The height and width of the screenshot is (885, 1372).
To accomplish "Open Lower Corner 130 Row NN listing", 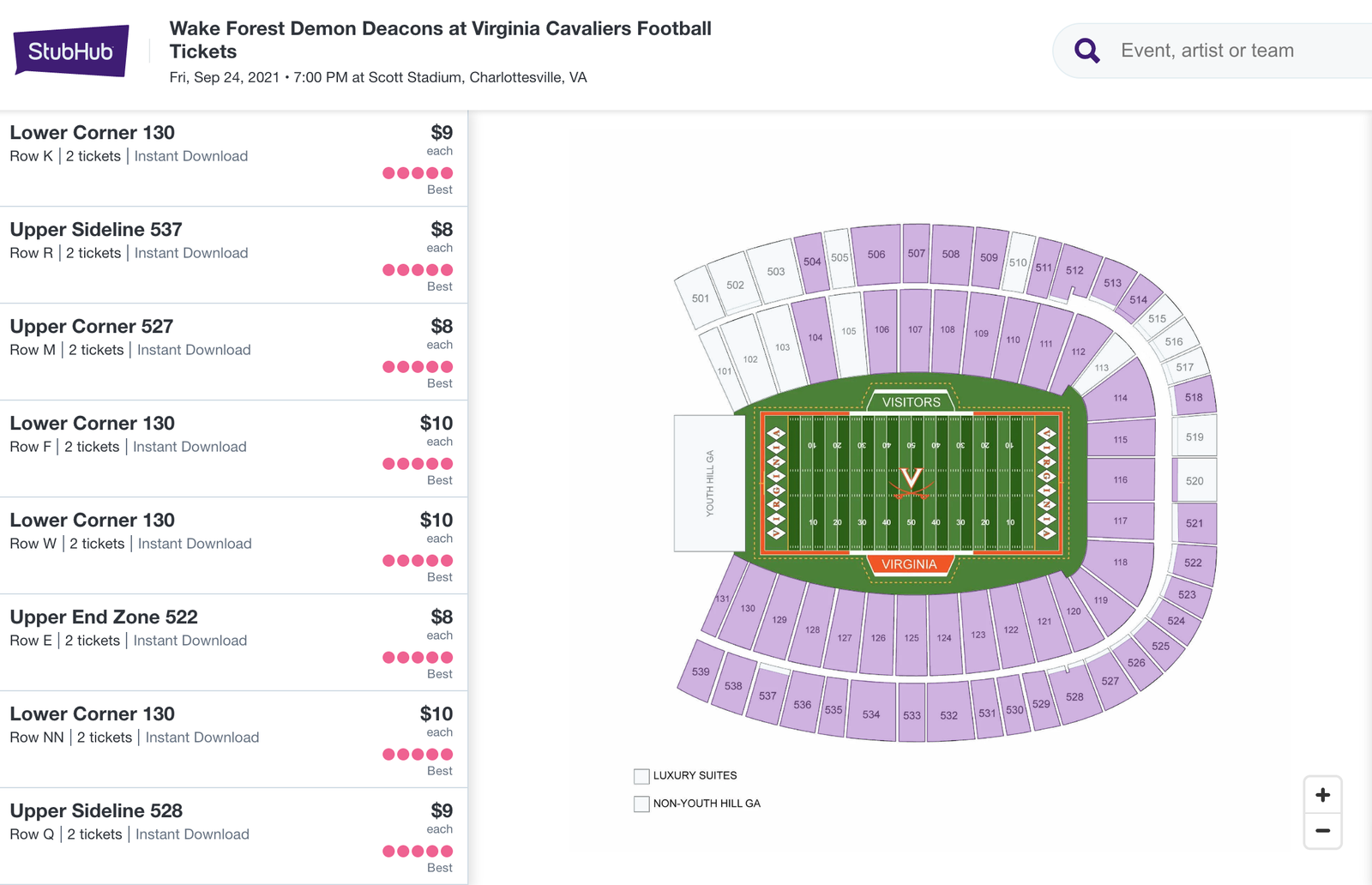I will (x=233, y=740).
